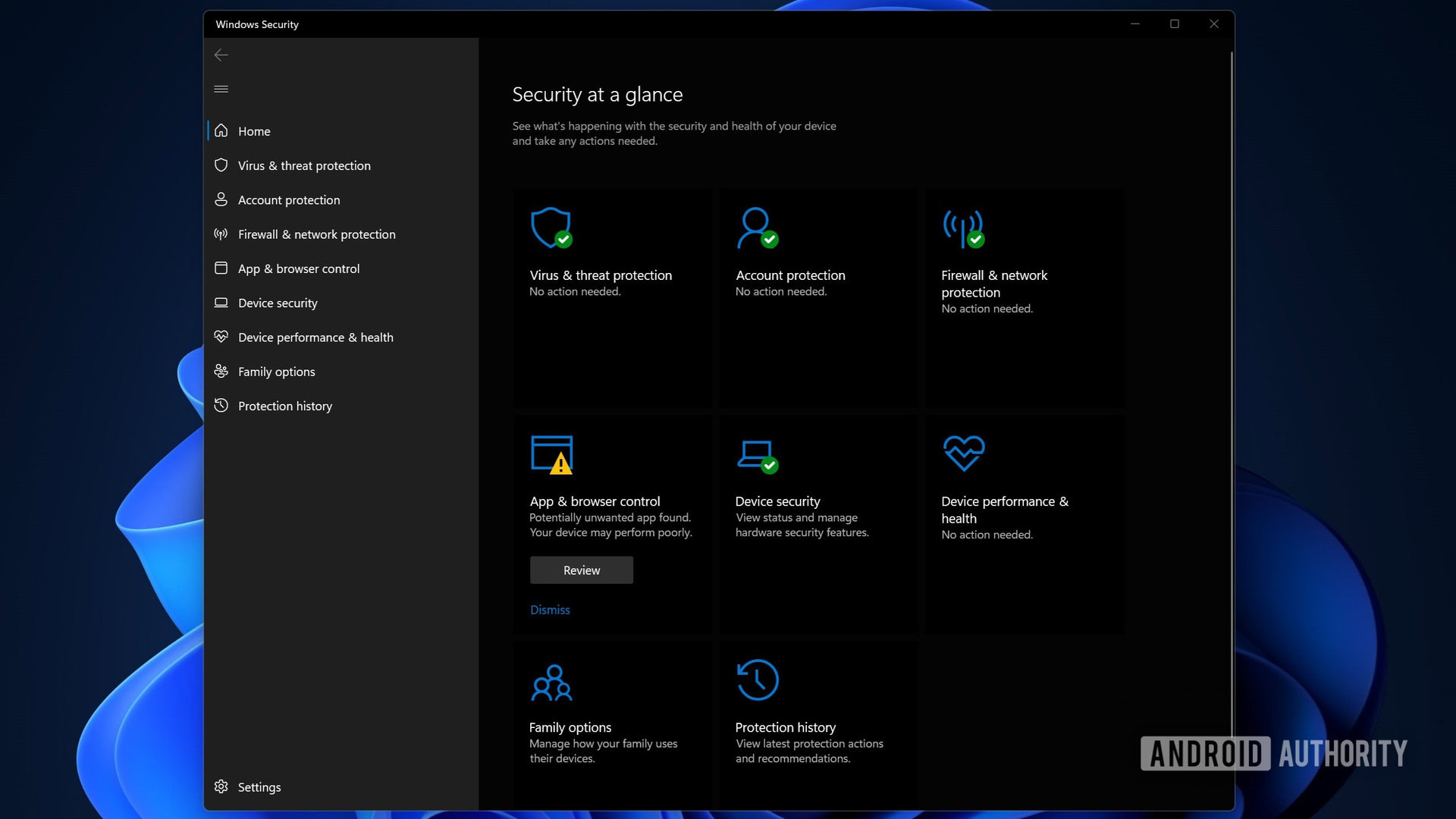Toggle the hamburger navigation menu
Image resolution: width=1456 pixels, height=819 pixels.
tap(221, 89)
